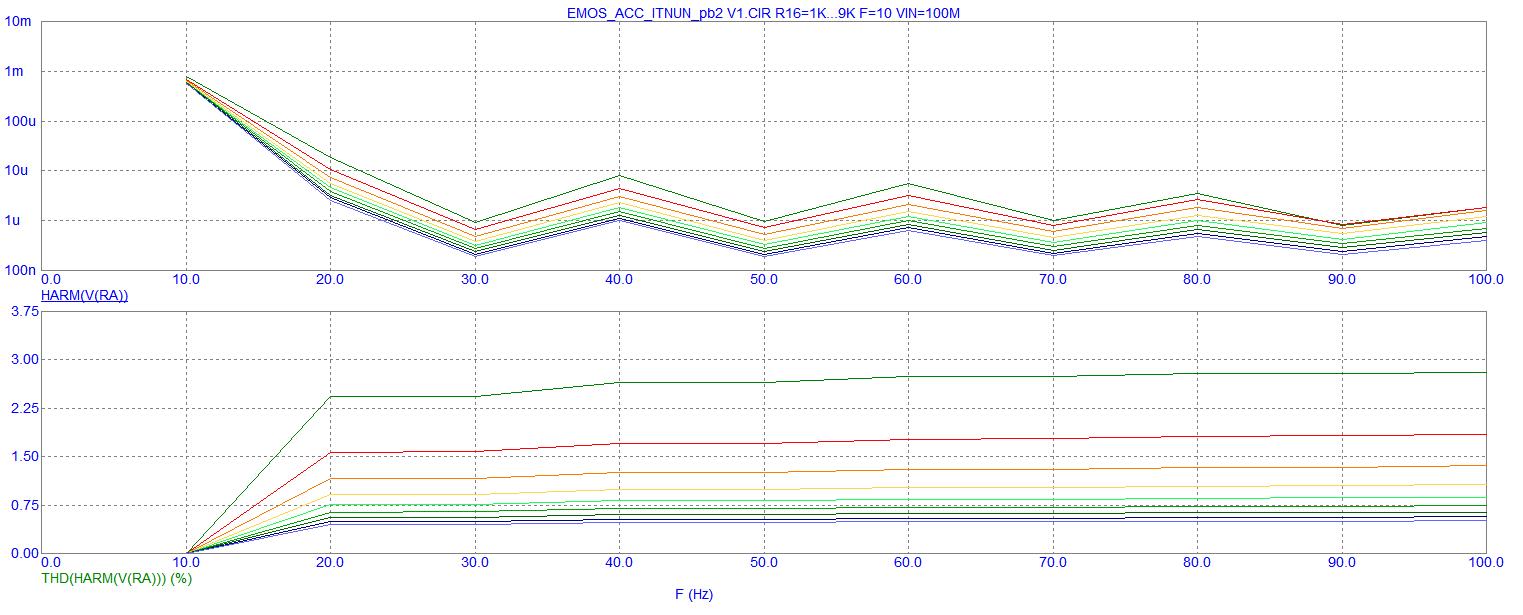
Task: Click 100.0 on the HARM plot x-axis
Action: pyautogui.click(x=1486, y=280)
